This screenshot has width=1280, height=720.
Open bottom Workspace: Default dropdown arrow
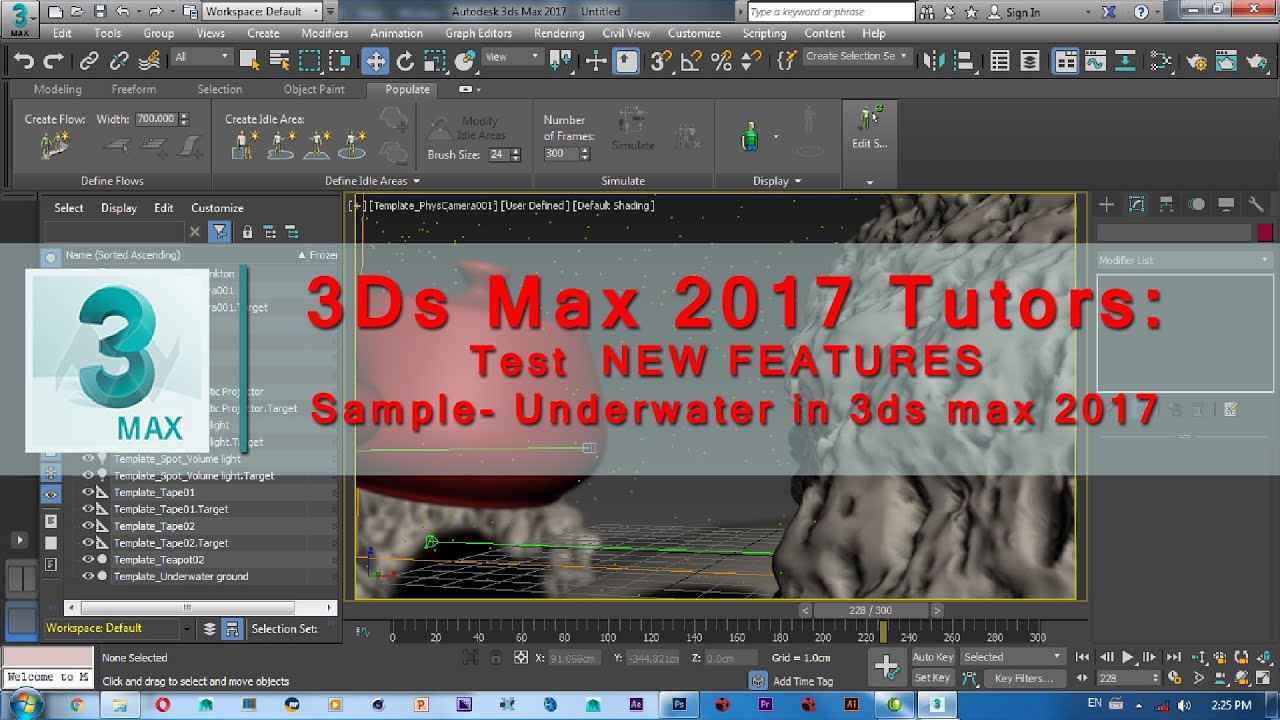point(186,629)
